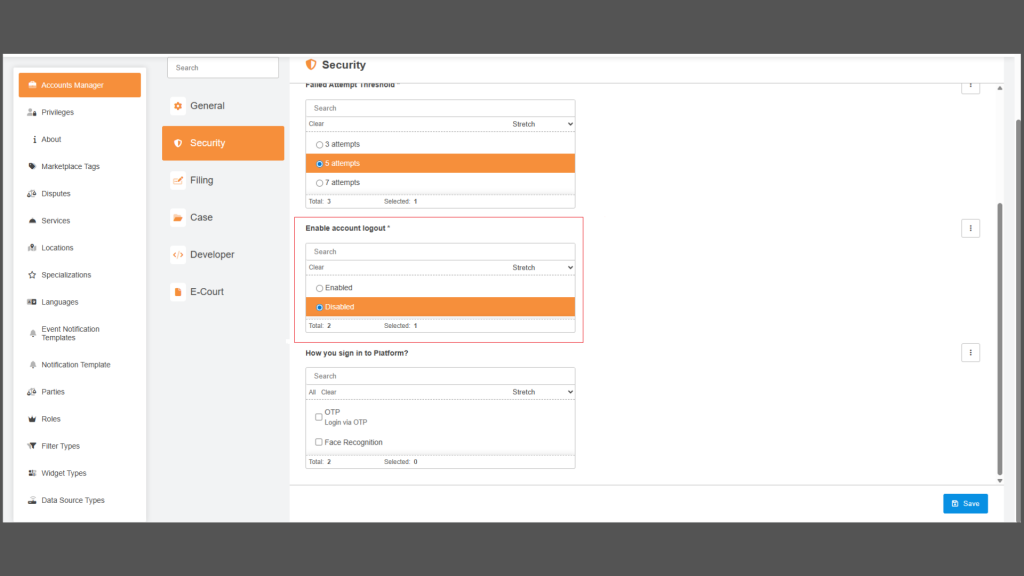1024x576 pixels.
Task: Open Stretch dropdown in Failed Attempt Threshold
Action: pyautogui.click(x=542, y=124)
